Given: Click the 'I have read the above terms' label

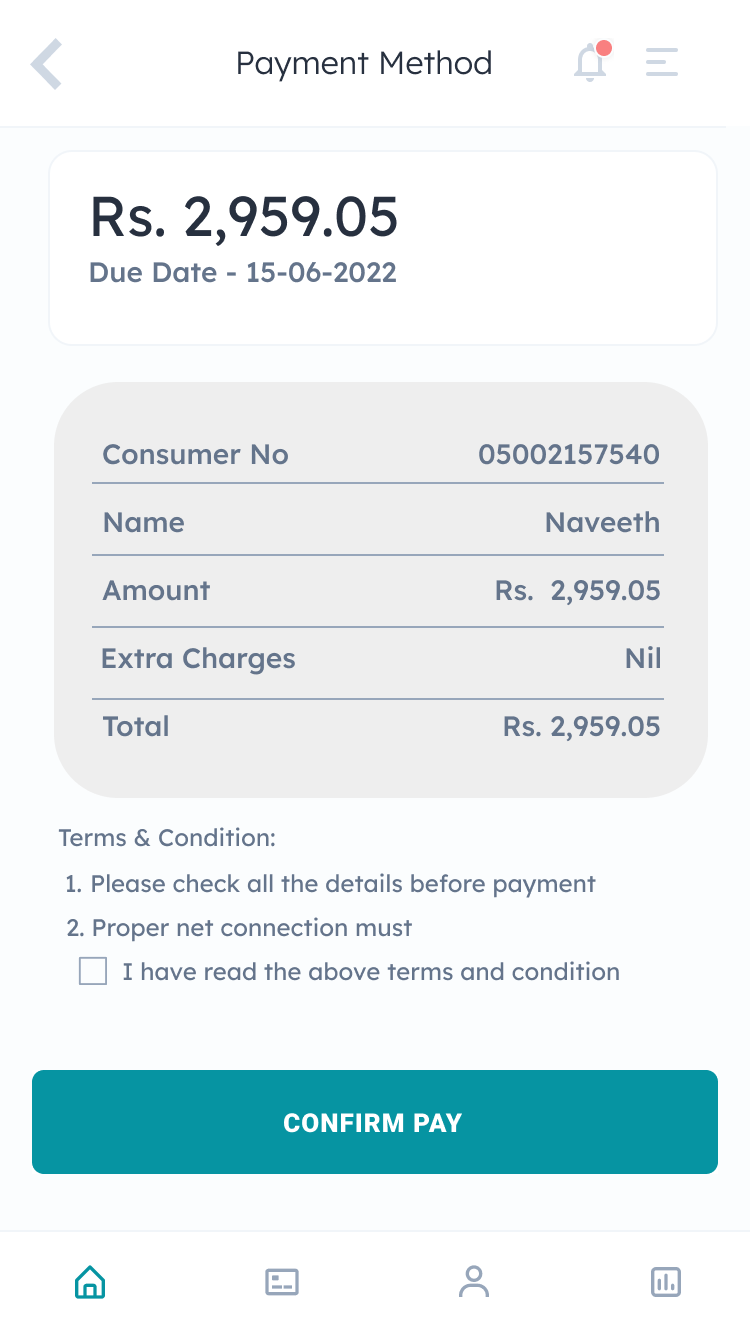Looking at the screenshot, I should click(371, 972).
